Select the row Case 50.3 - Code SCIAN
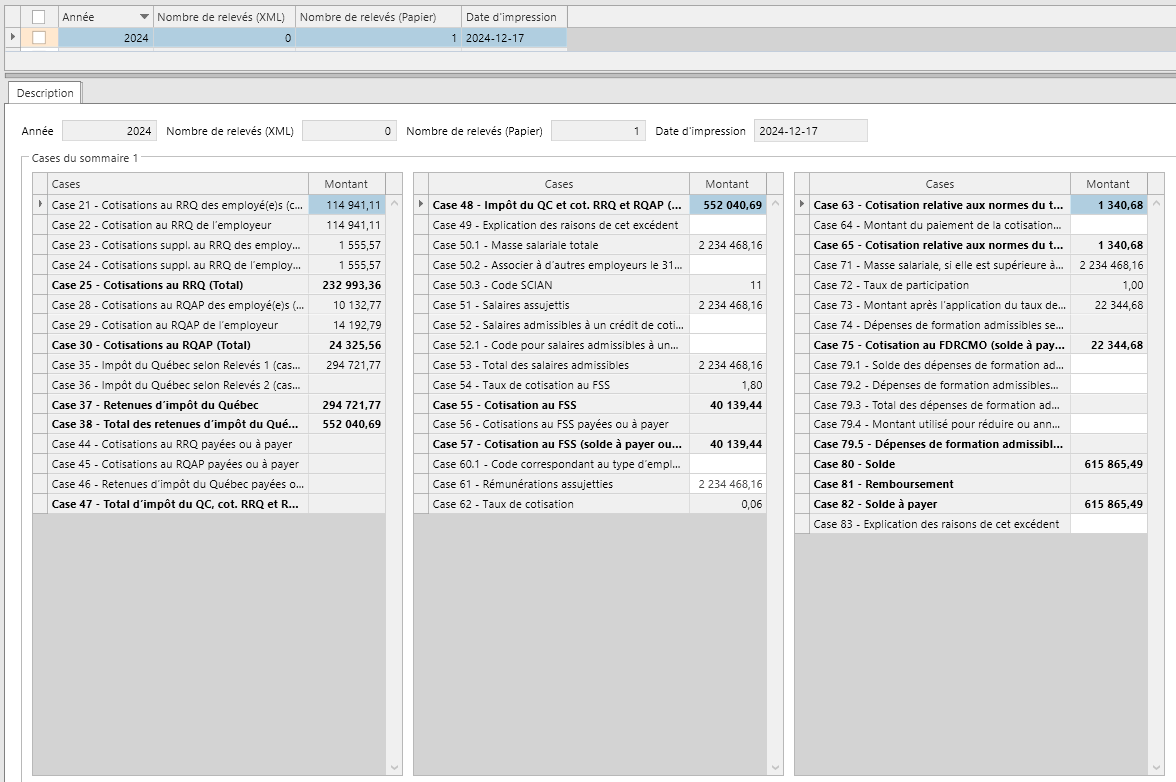The image size is (1176, 782). point(590,285)
